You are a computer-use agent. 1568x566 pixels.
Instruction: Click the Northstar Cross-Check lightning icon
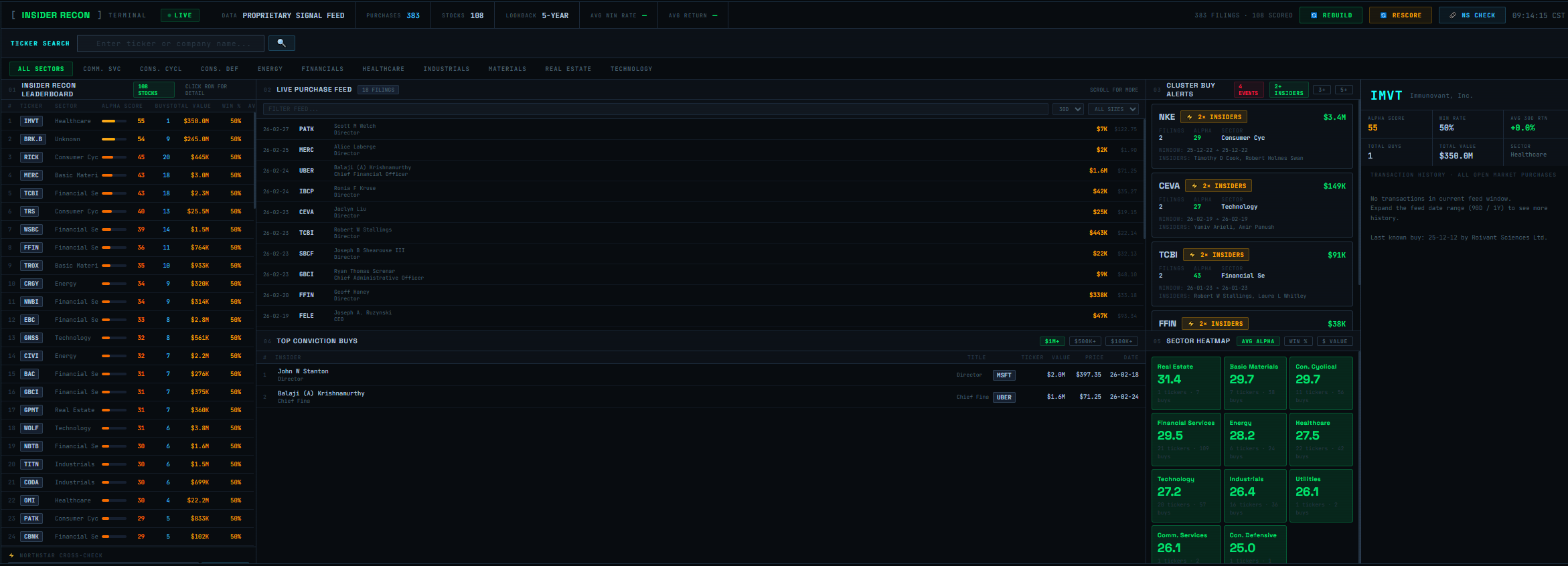[11, 555]
